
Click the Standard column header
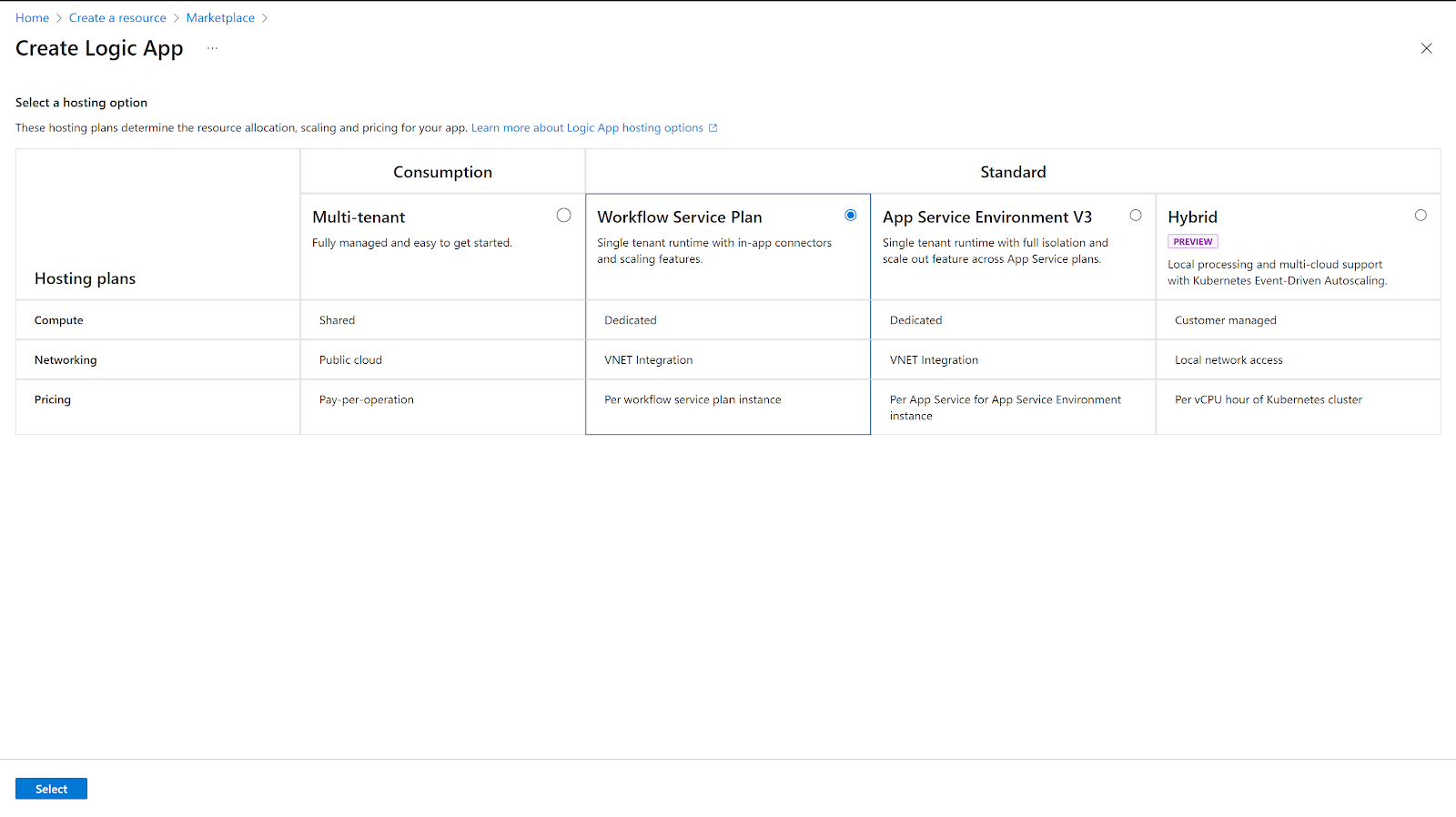tap(1013, 172)
